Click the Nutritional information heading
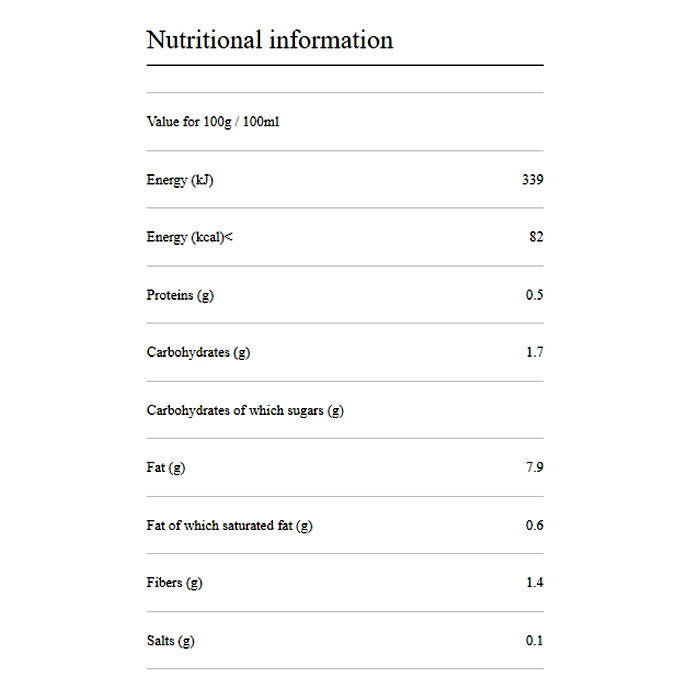This screenshot has width=700, height=700. [269, 40]
